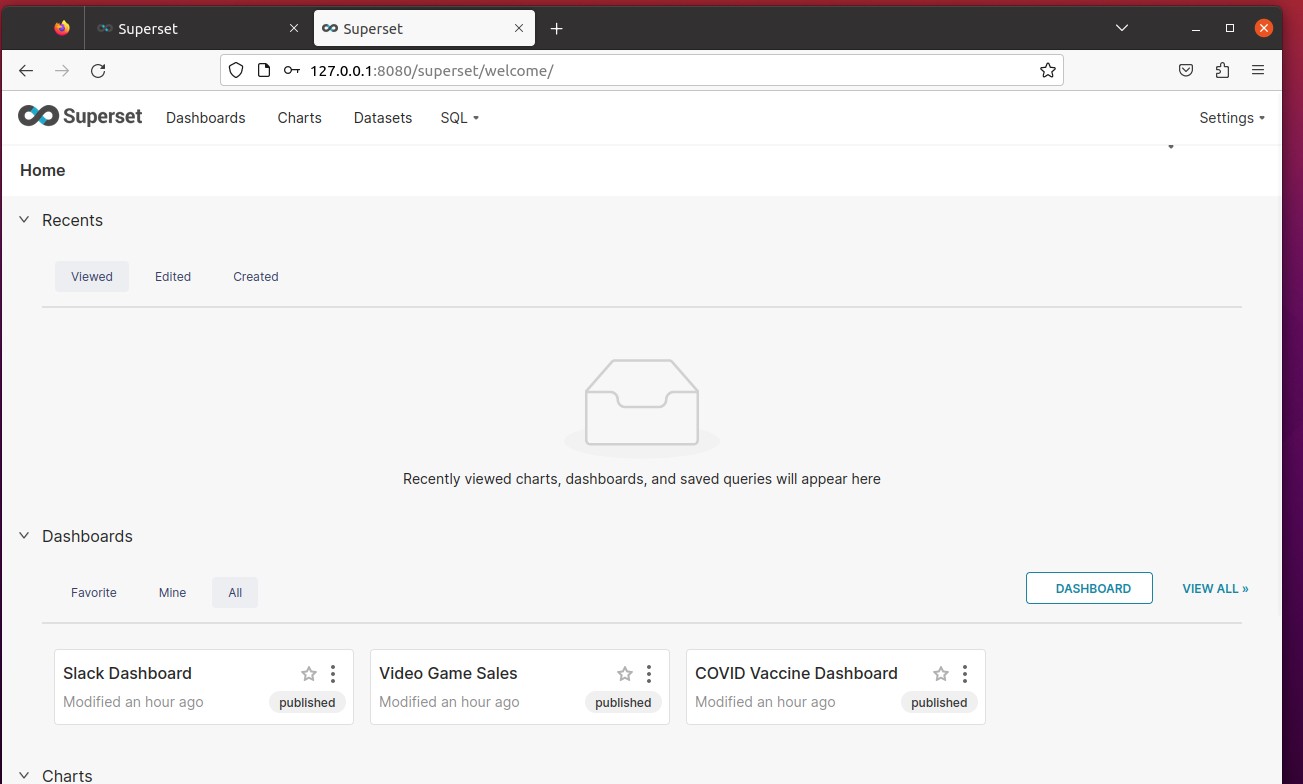Viewport: 1303px width, 784px height.
Task: Open Firefox application hamburger menu
Action: [1258, 70]
